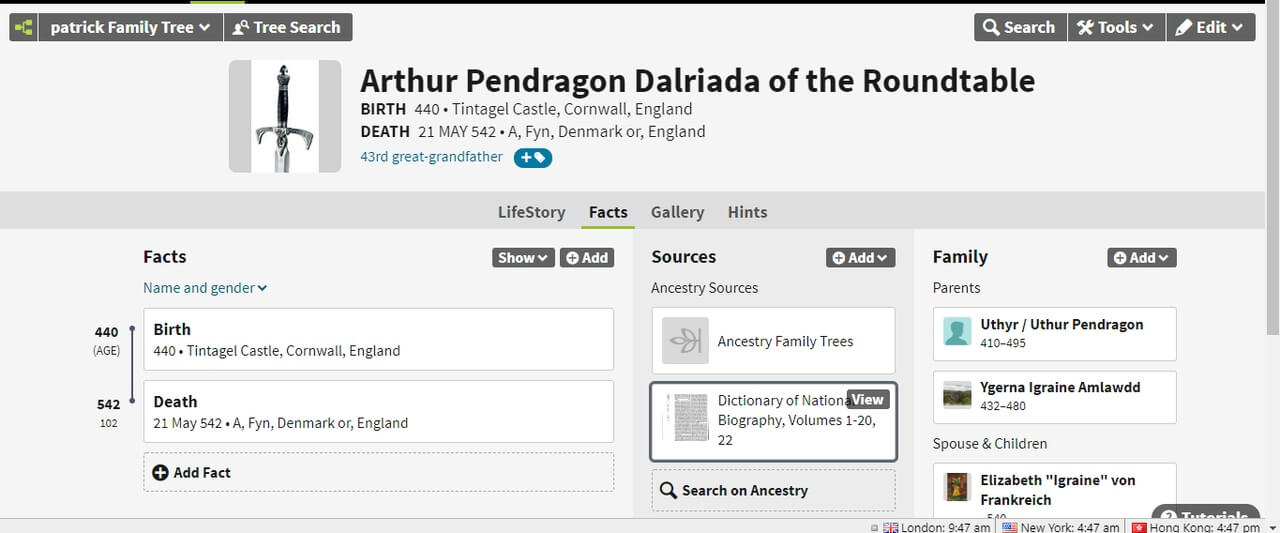Image resolution: width=1280 pixels, height=533 pixels.
Task: Switch to the LifeStory tab
Action: coord(531,212)
